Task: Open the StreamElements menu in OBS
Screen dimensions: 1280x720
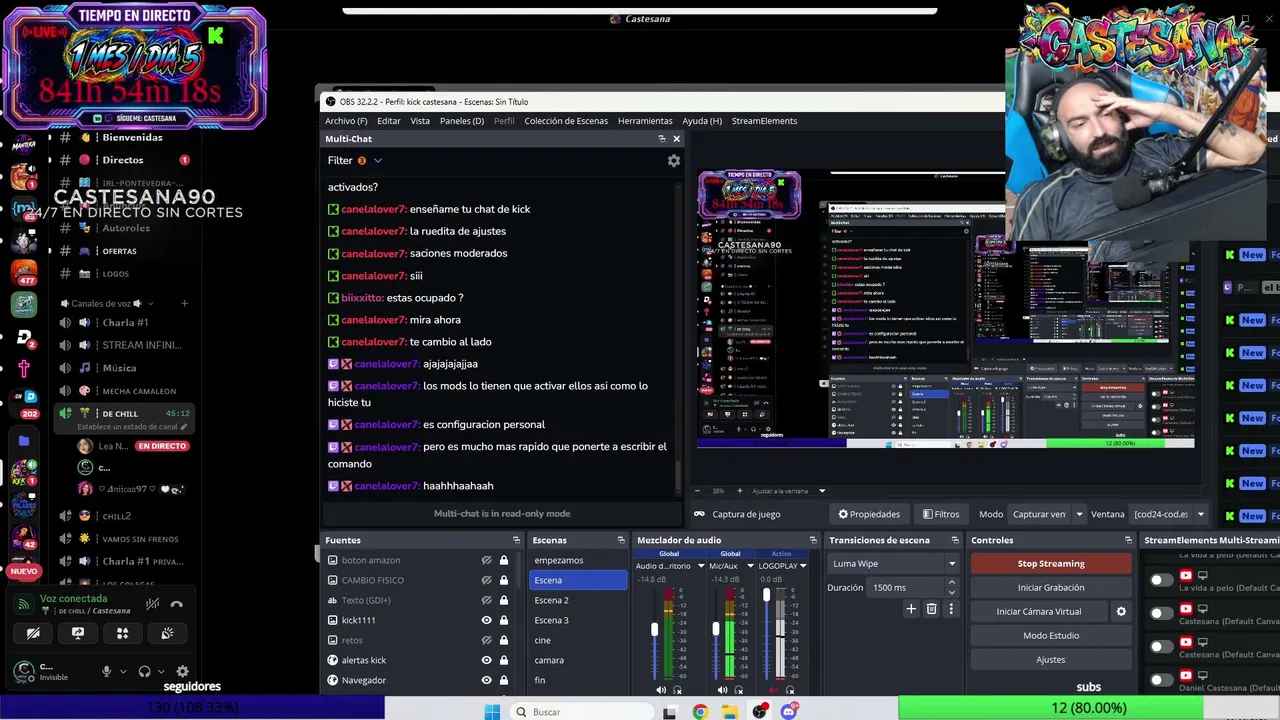Action: (x=764, y=121)
